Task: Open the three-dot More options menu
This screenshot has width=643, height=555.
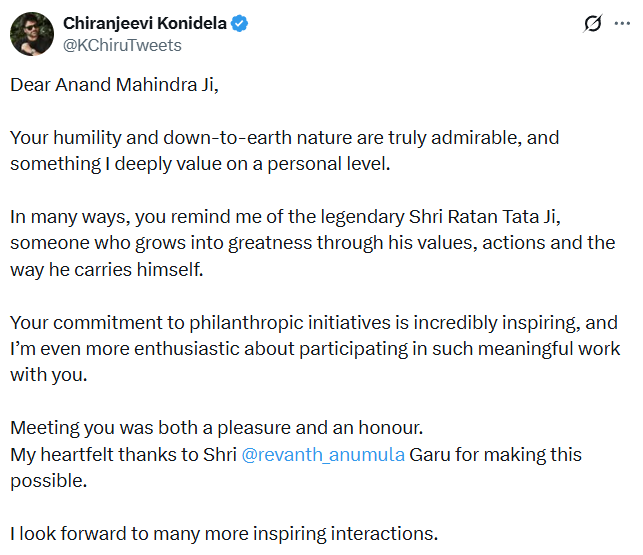Action: click(x=622, y=23)
